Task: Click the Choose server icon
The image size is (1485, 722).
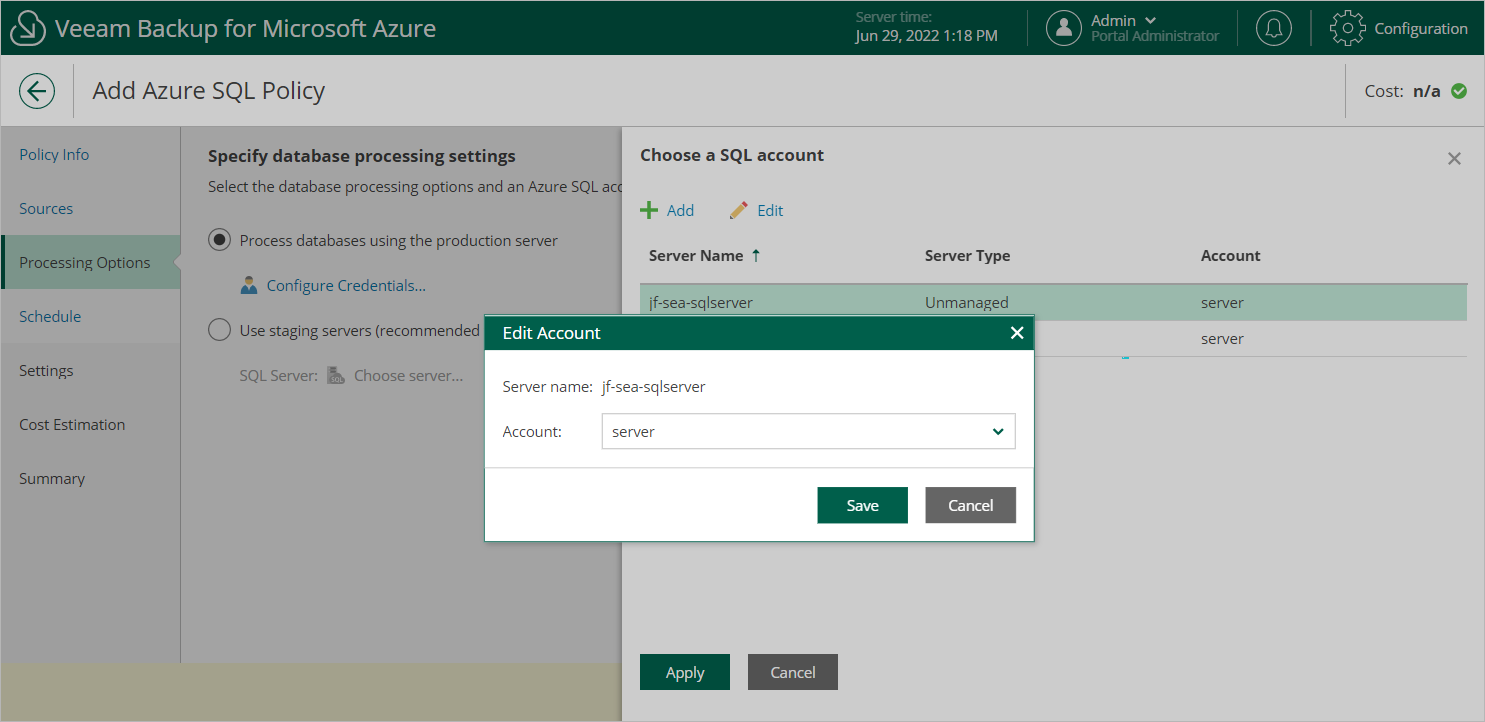Action: (x=337, y=376)
